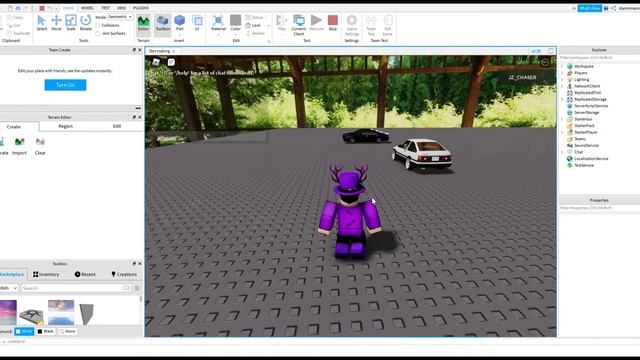
Task: Expand the StarterGui tree node
Action: 562,119
